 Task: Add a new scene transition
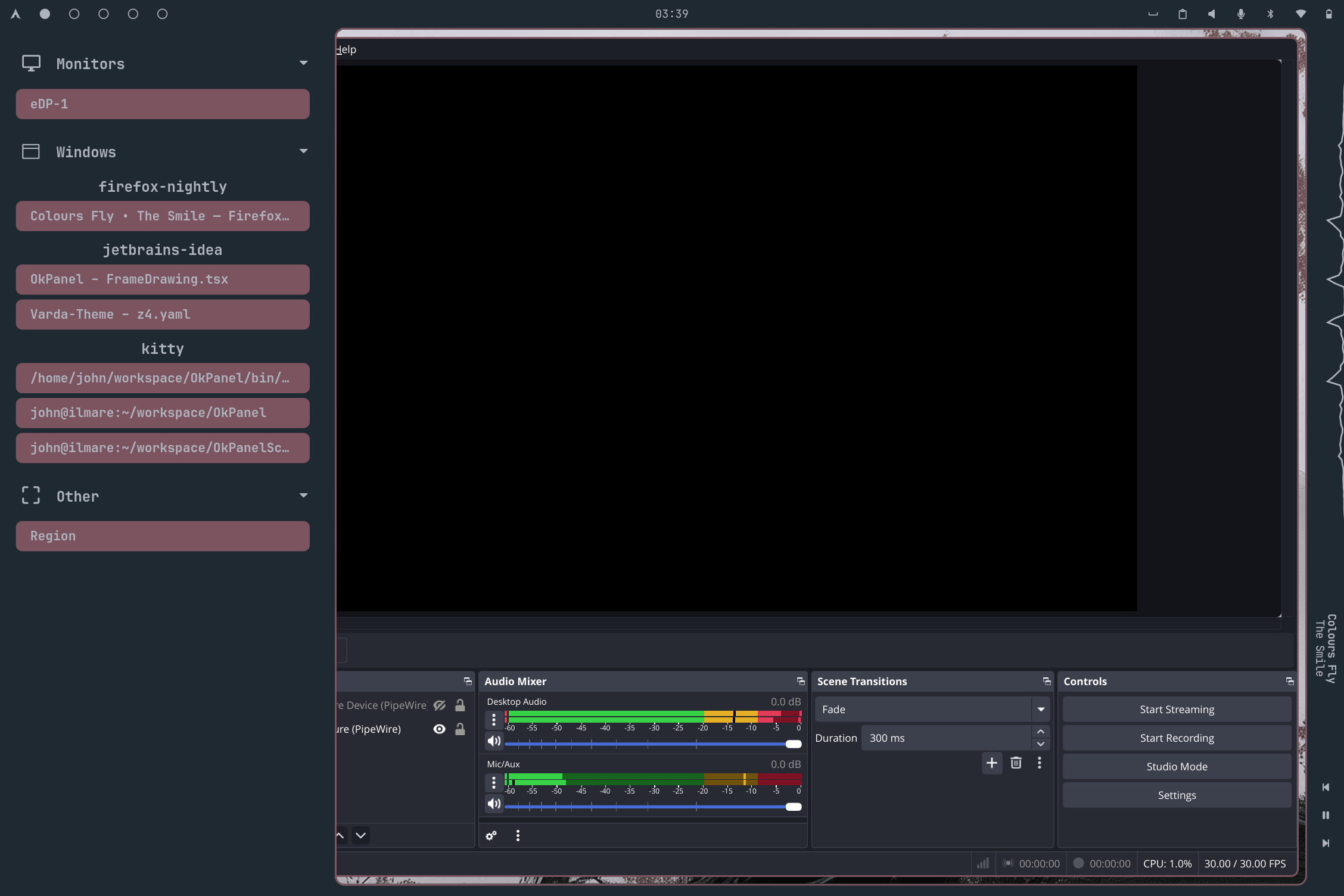[x=991, y=763]
